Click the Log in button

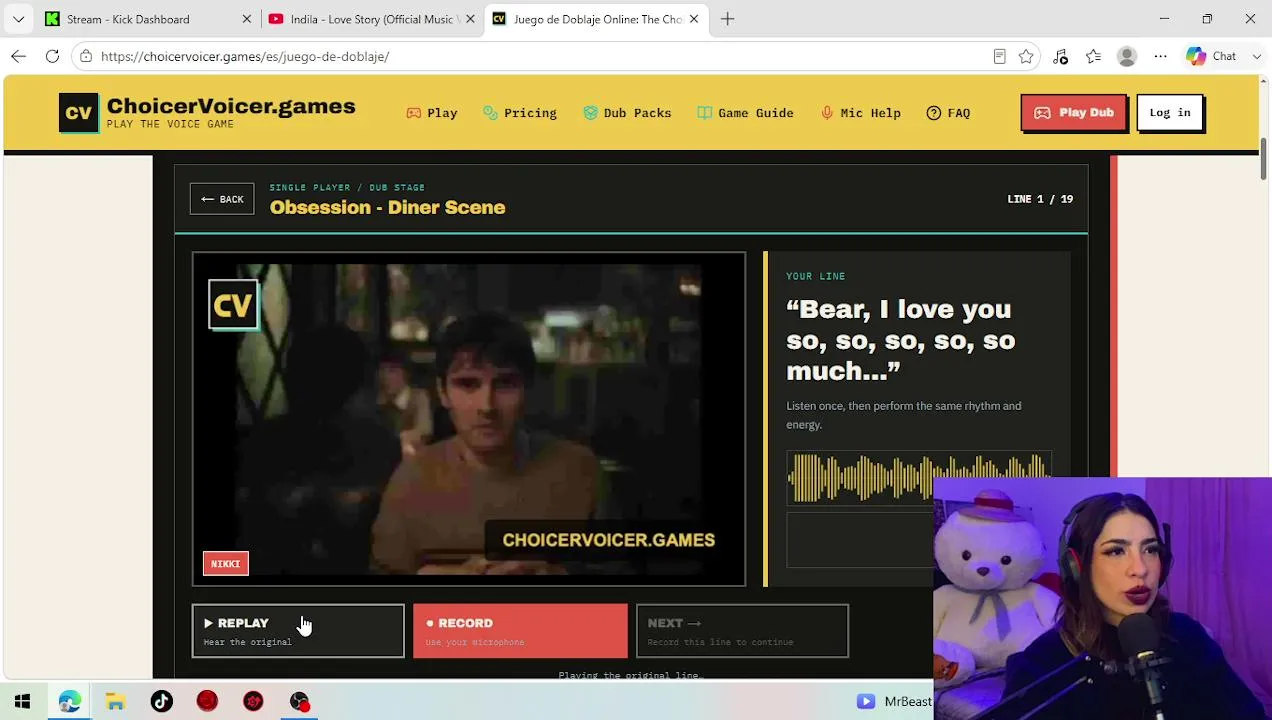(1170, 113)
